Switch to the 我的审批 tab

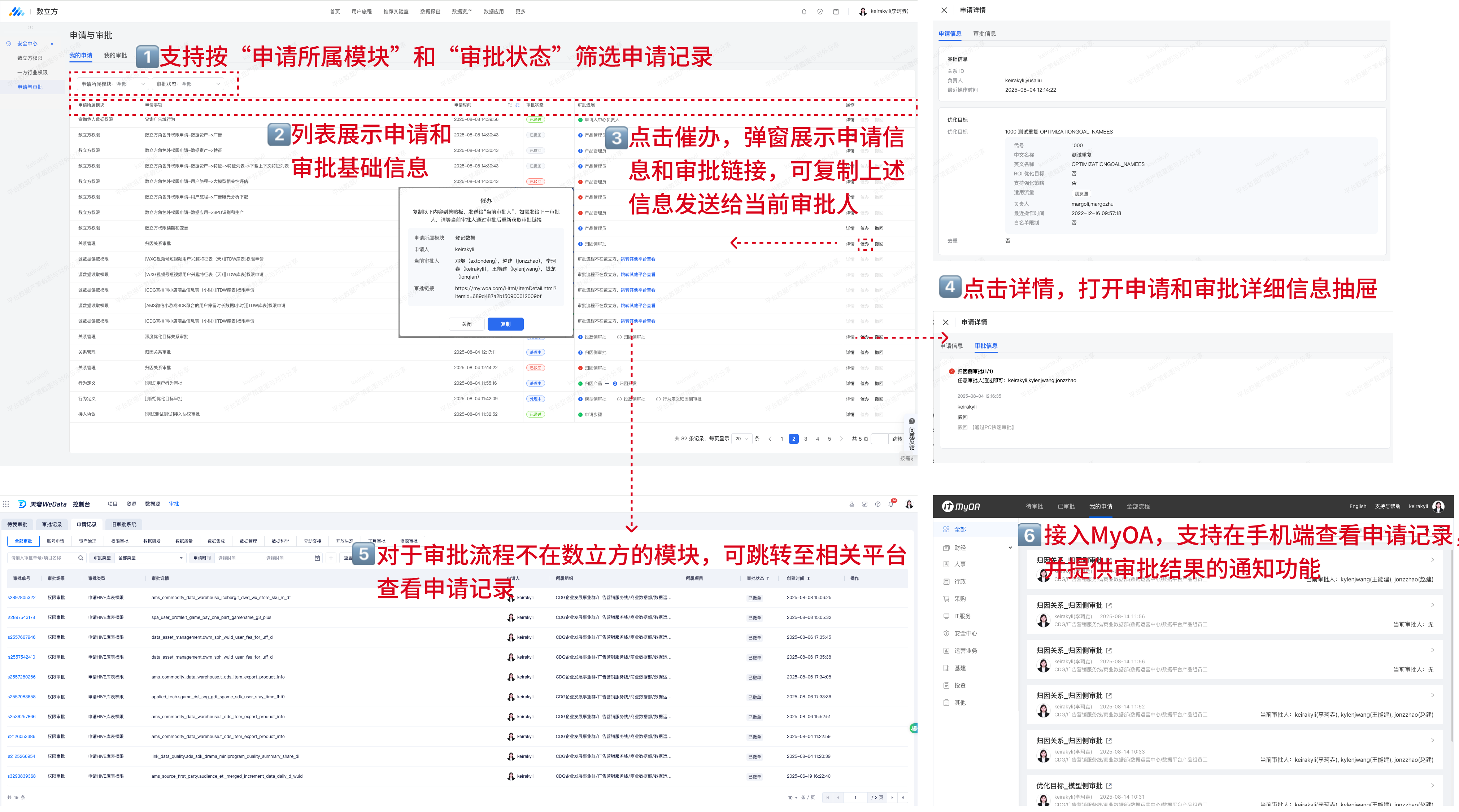click(x=115, y=56)
